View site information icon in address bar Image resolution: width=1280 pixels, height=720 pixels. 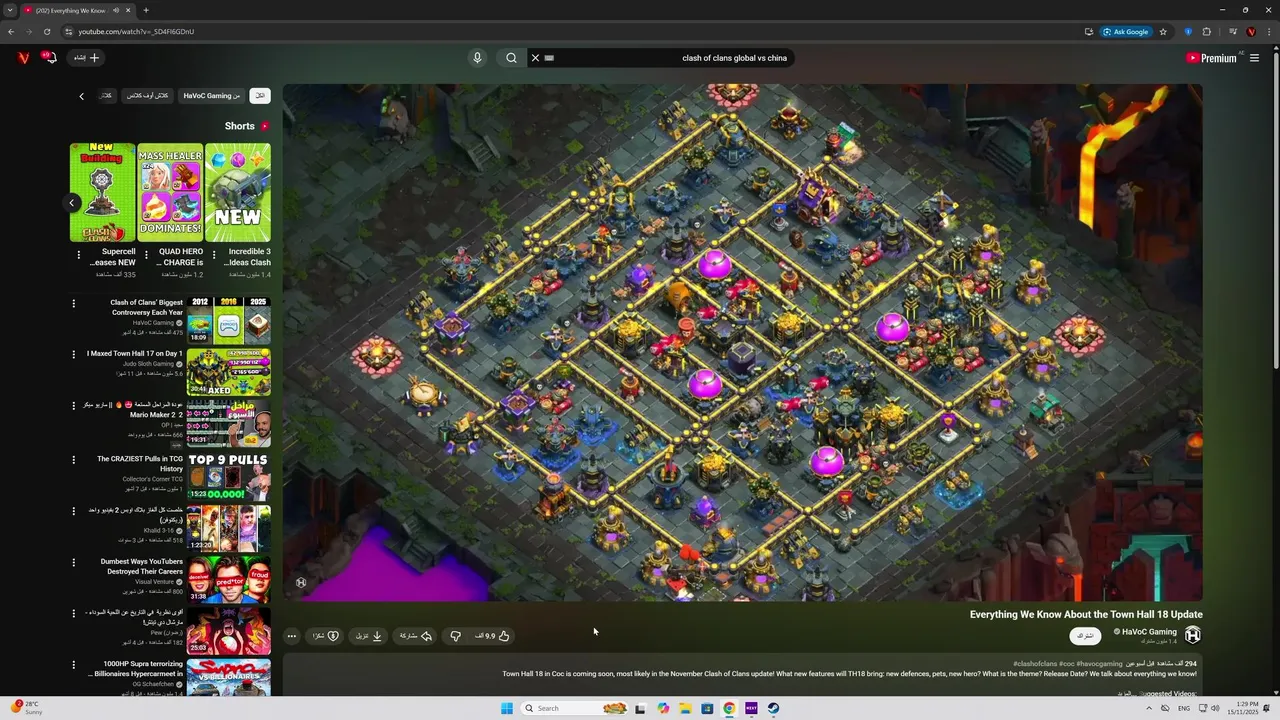point(69,32)
